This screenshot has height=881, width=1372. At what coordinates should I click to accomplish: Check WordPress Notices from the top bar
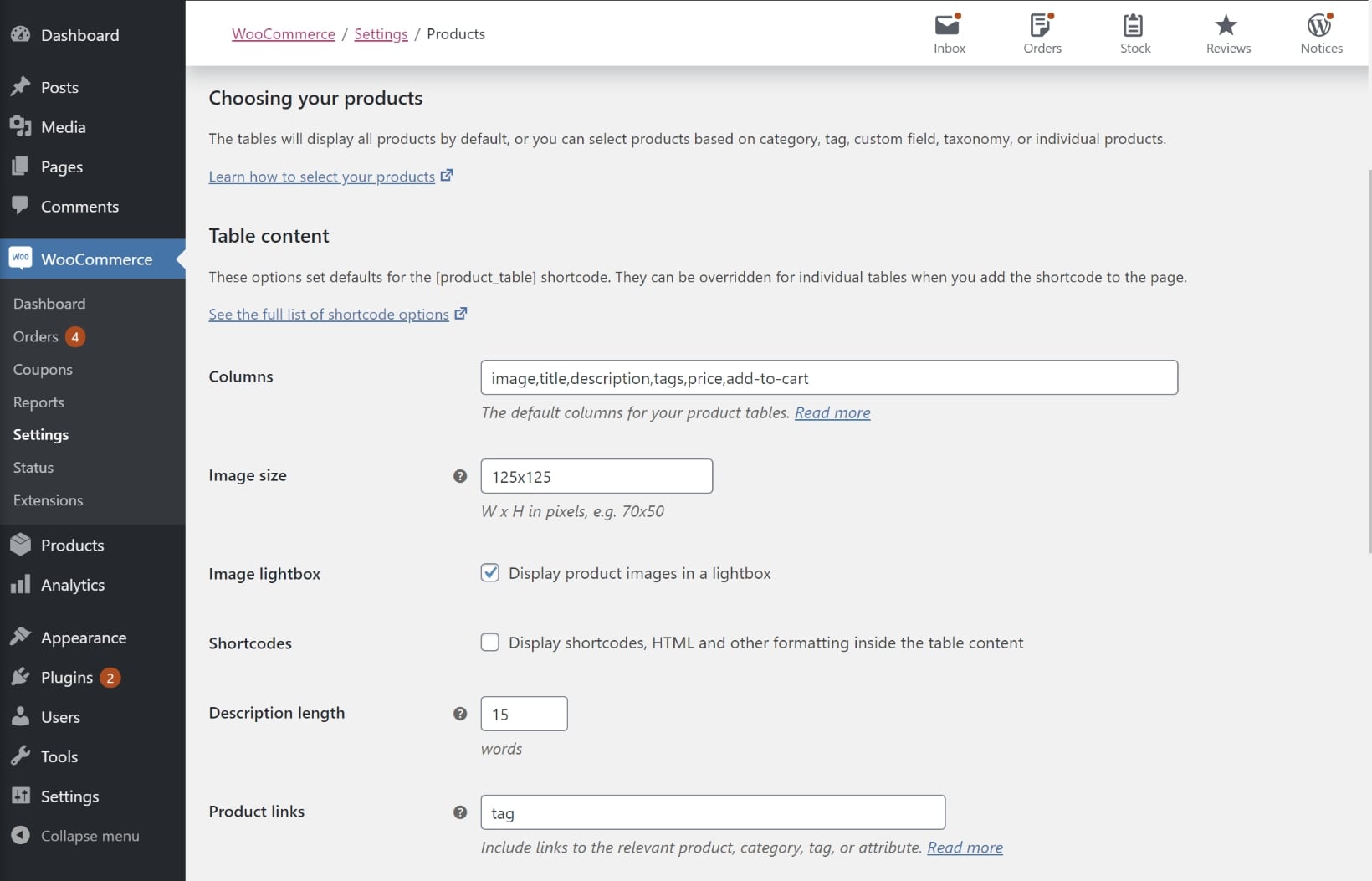[x=1320, y=32]
